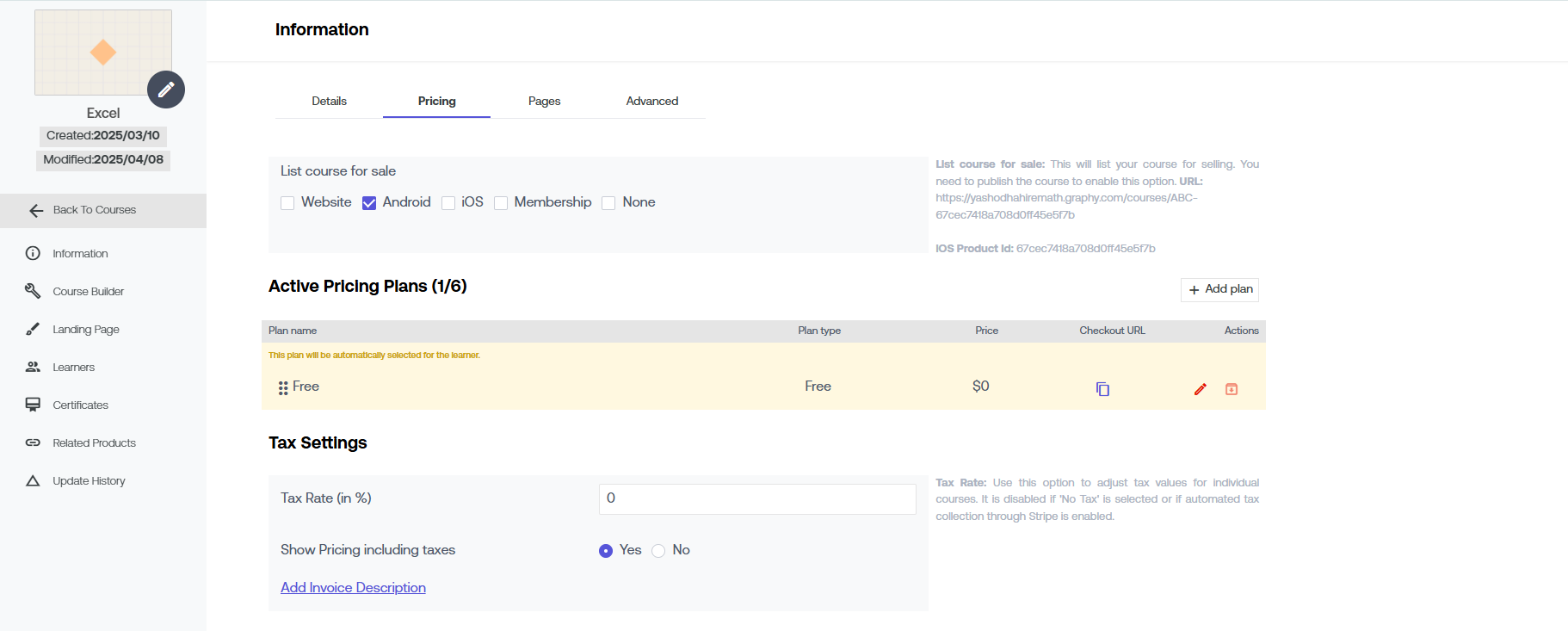Uncheck the Android checkbox
Viewport: 1568px width, 631px height.
click(x=369, y=203)
